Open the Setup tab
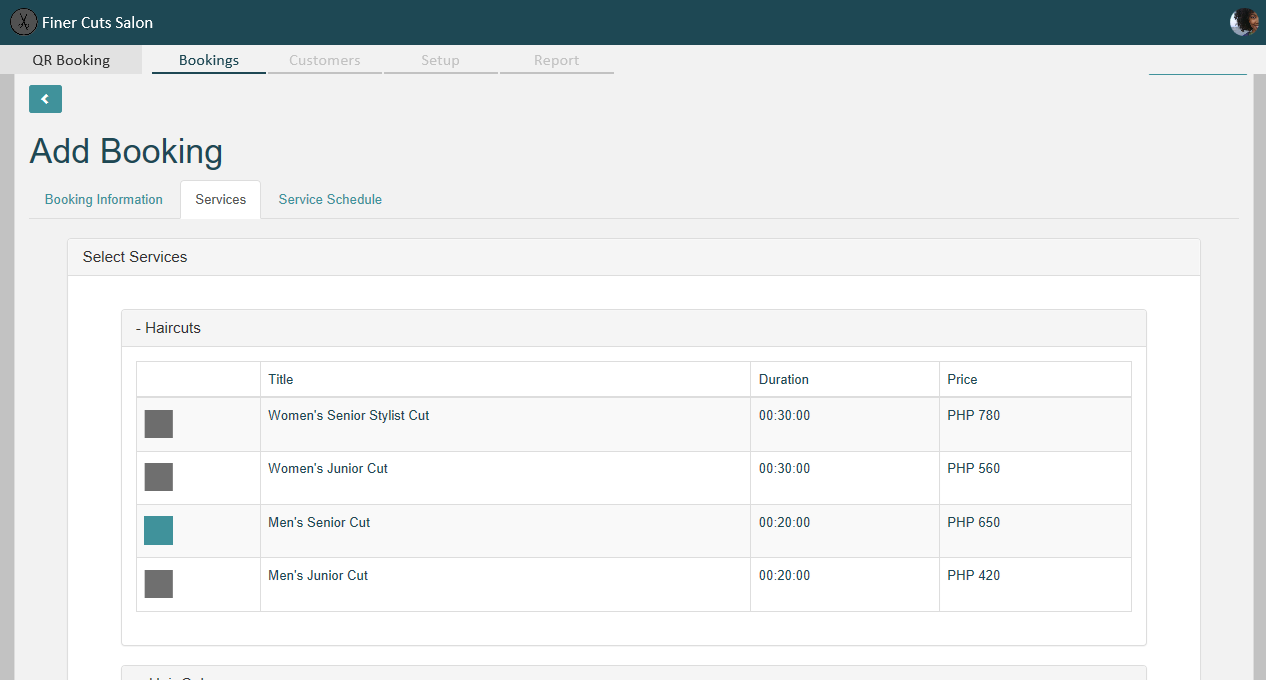The height and width of the screenshot is (680, 1266). (440, 60)
